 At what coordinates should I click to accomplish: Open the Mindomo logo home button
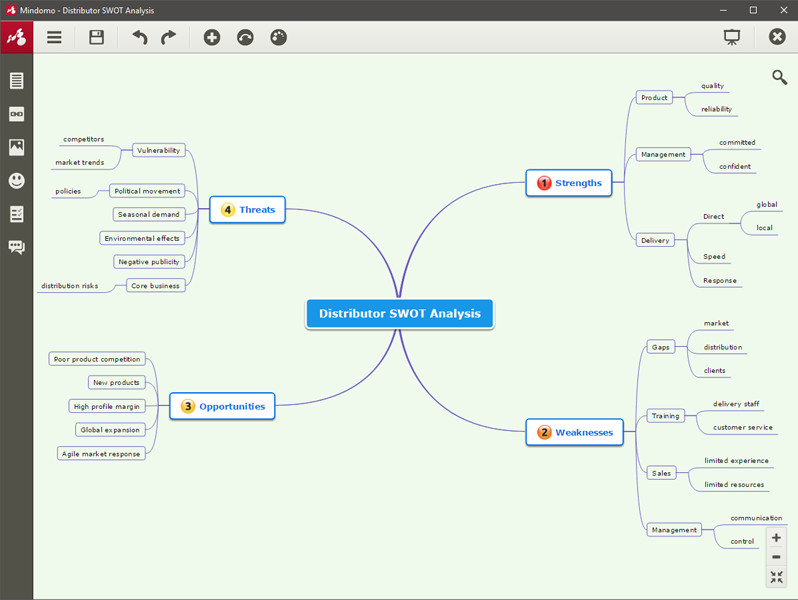[16, 37]
